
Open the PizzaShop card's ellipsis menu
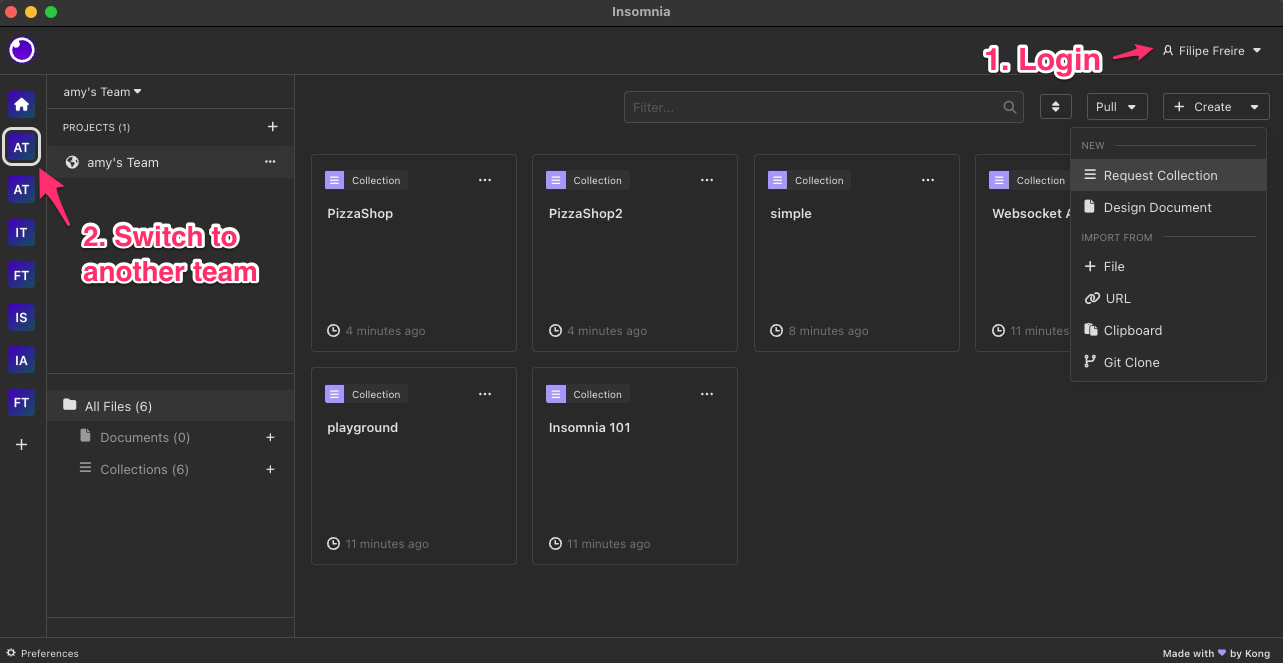coord(485,180)
